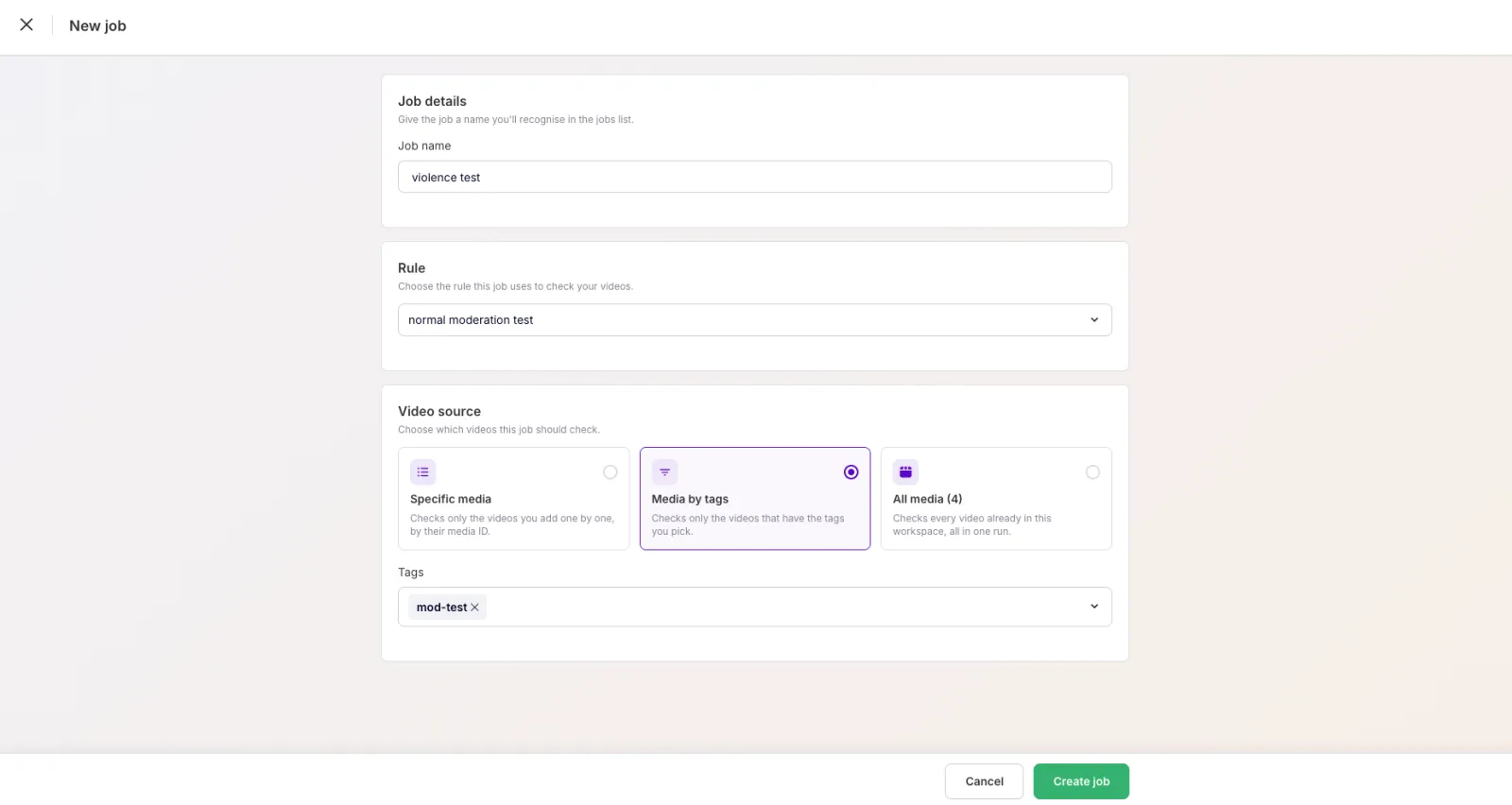This screenshot has width=1512, height=805.
Task: Click the All media (4) card title
Action: point(927,499)
